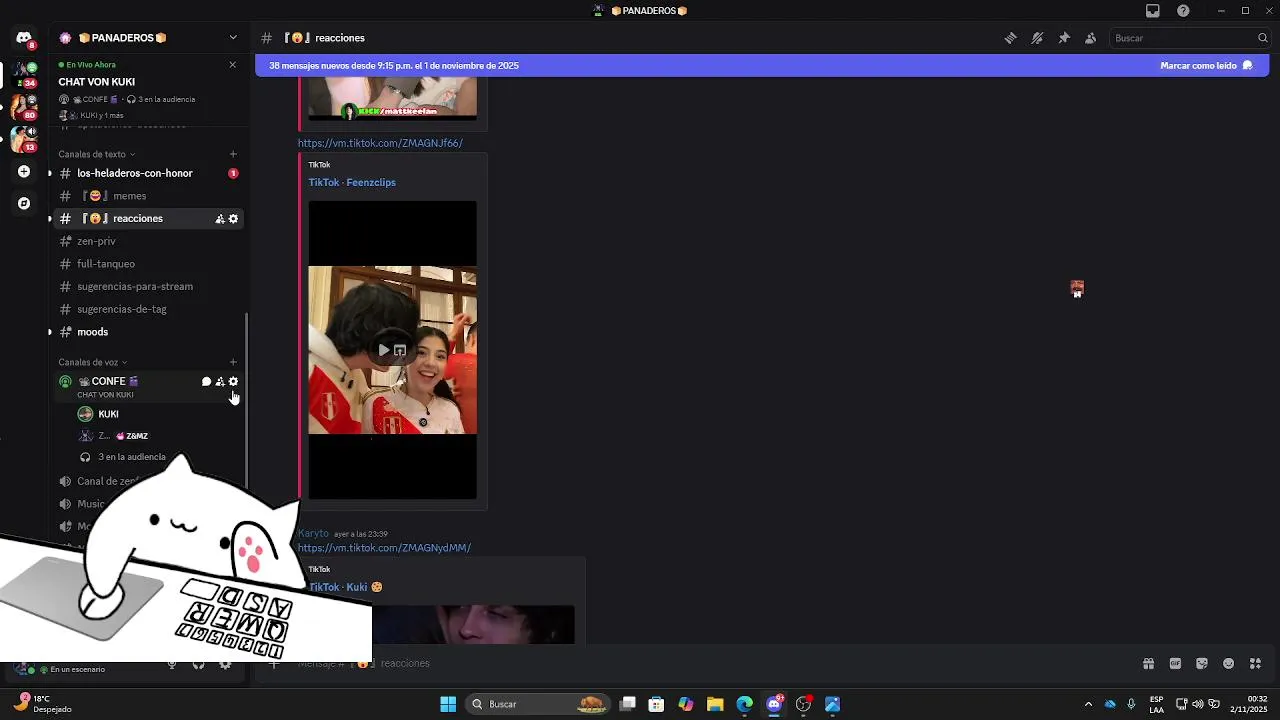The width and height of the screenshot is (1280, 720).
Task: Invite people to CONFE stage icon
Action: coord(220,382)
